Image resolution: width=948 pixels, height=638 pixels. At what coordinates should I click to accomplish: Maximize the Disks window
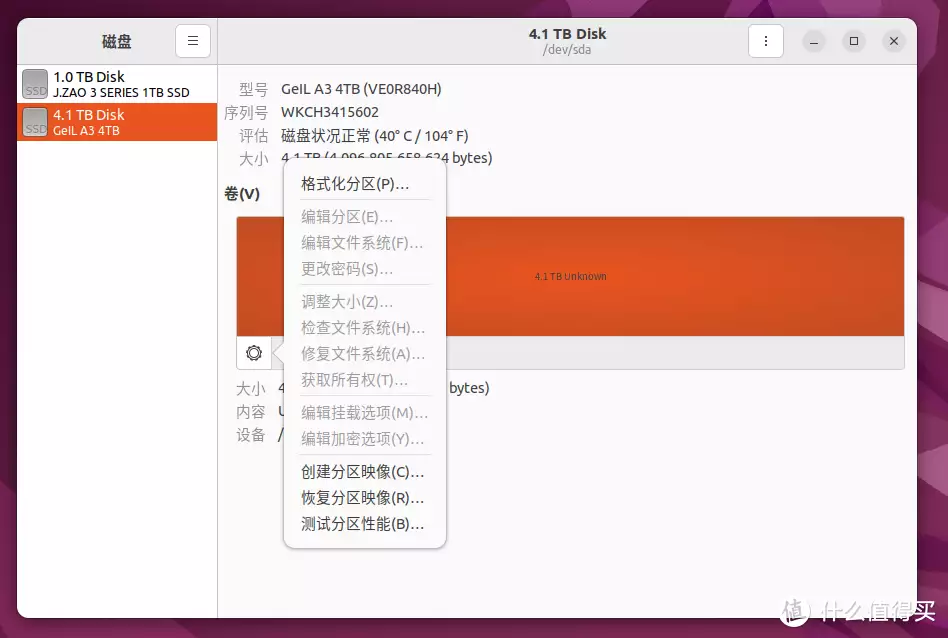click(854, 41)
